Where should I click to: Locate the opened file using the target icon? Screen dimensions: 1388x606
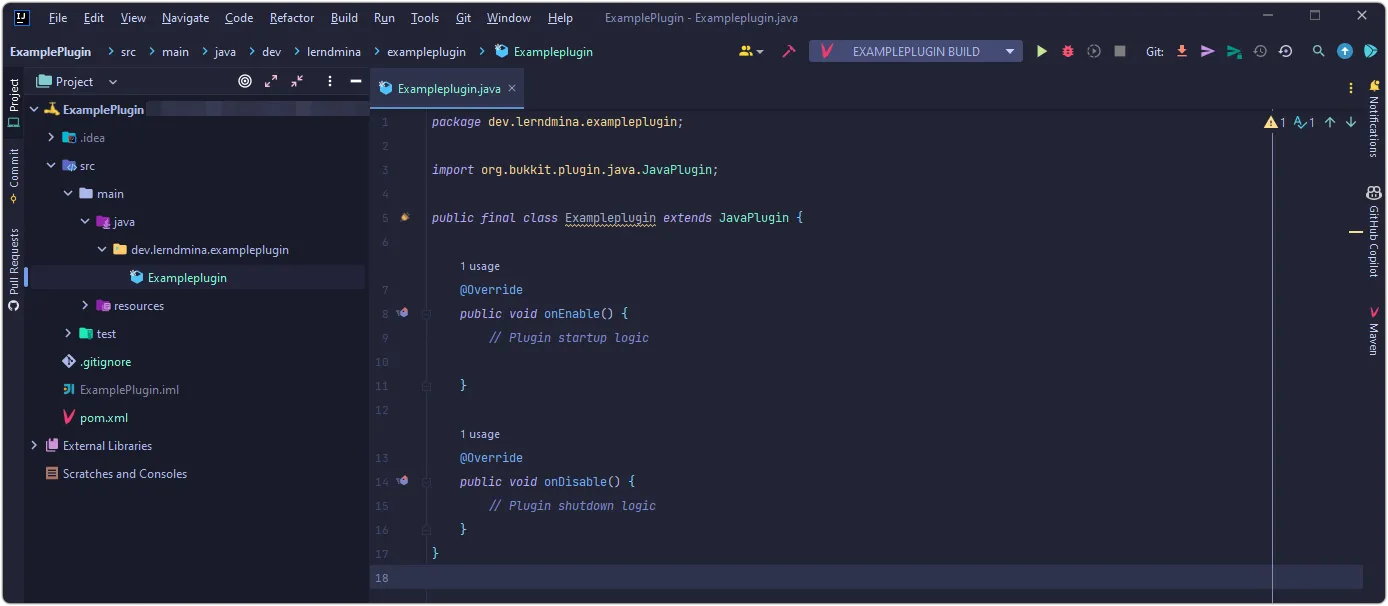tap(245, 82)
